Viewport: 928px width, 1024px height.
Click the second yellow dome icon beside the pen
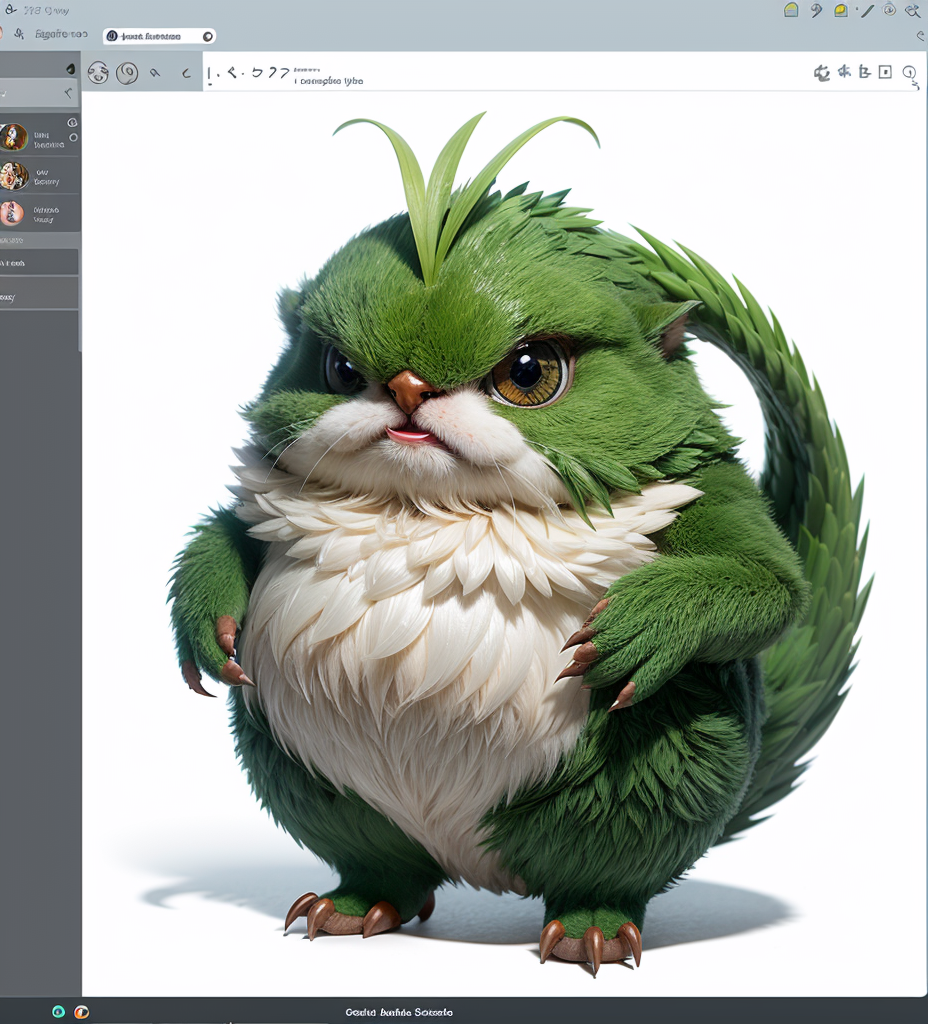[x=841, y=10]
